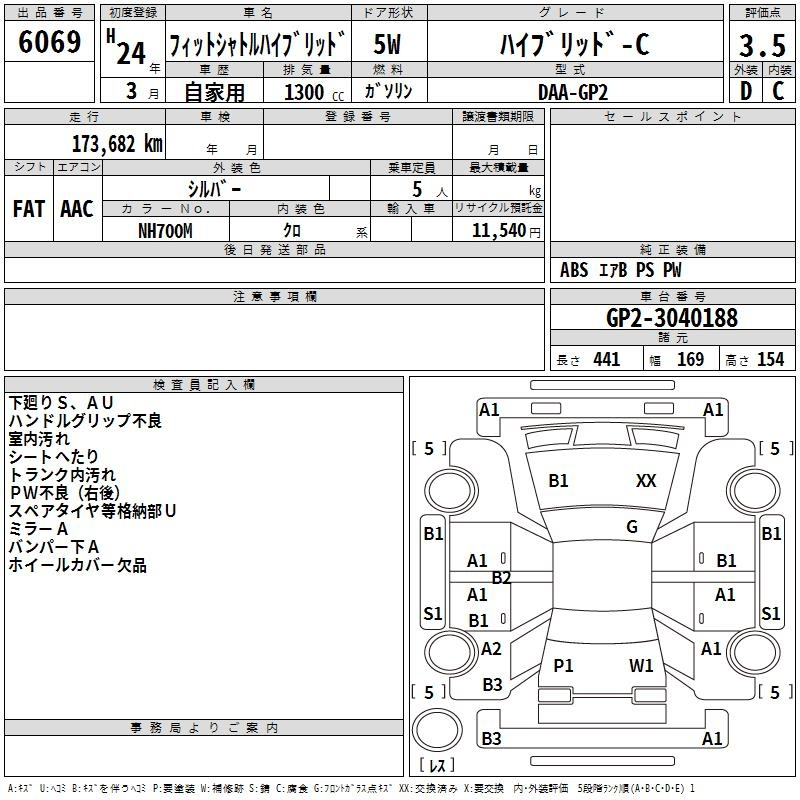Click the rear-right tire circle

pos(754,652)
